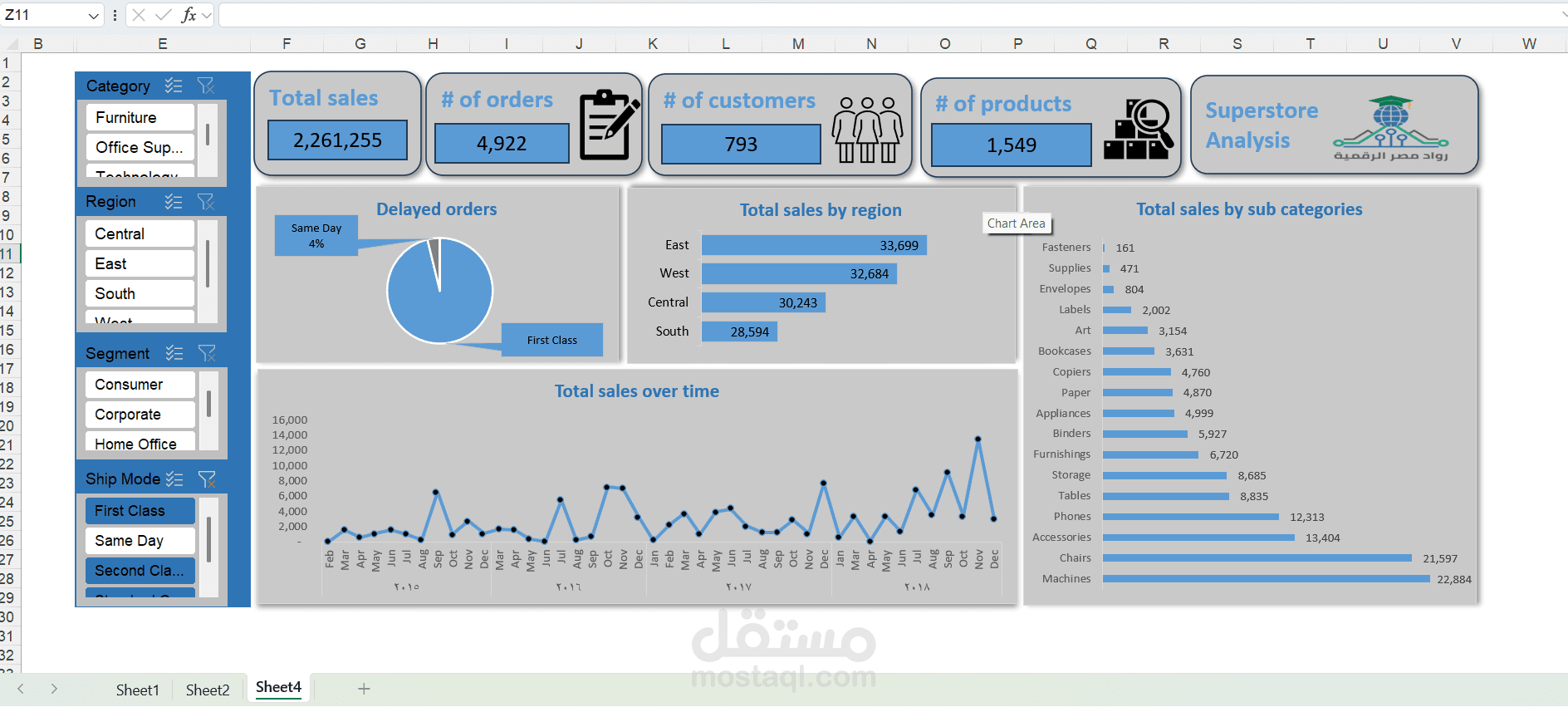Click the West value 32,684

coord(870,274)
